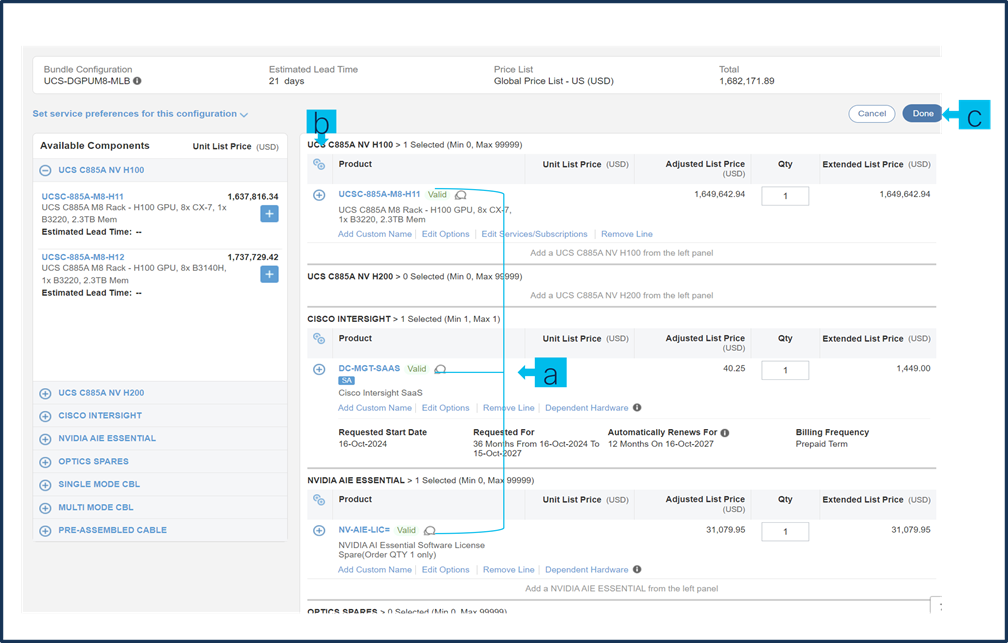Open UCSC-885A-M8-H11 link in Available Components
The height and width of the screenshot is (643, 1008).
coord(82,197)
